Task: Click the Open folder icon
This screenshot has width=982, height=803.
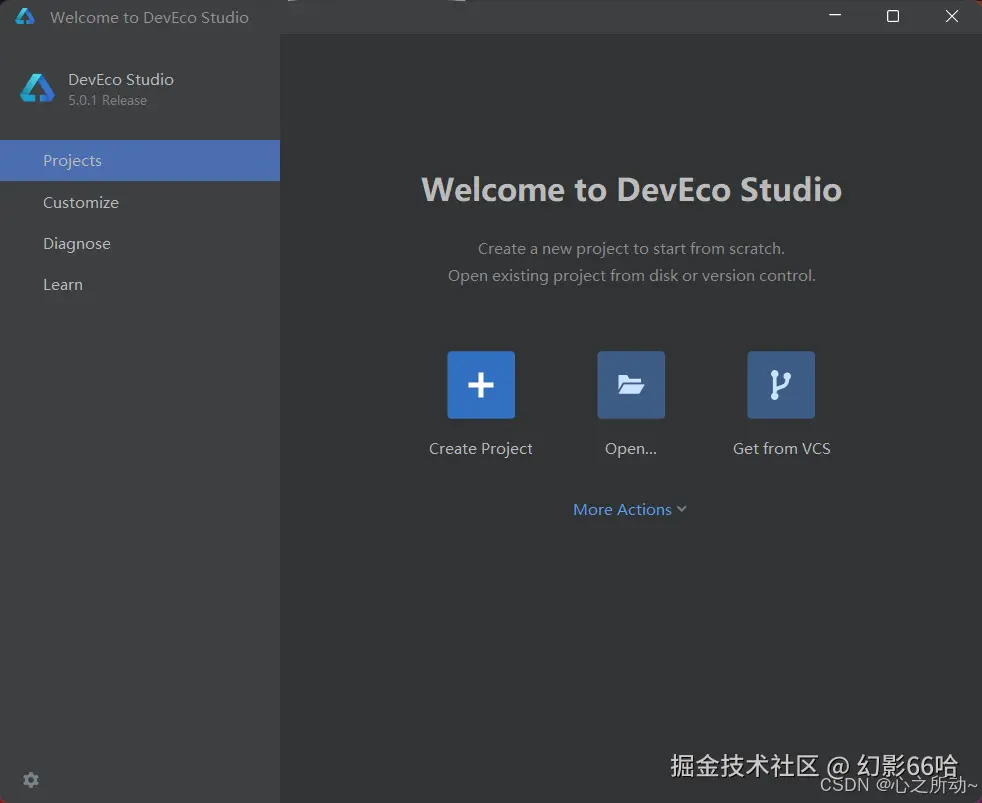Action: coord(631,385)
